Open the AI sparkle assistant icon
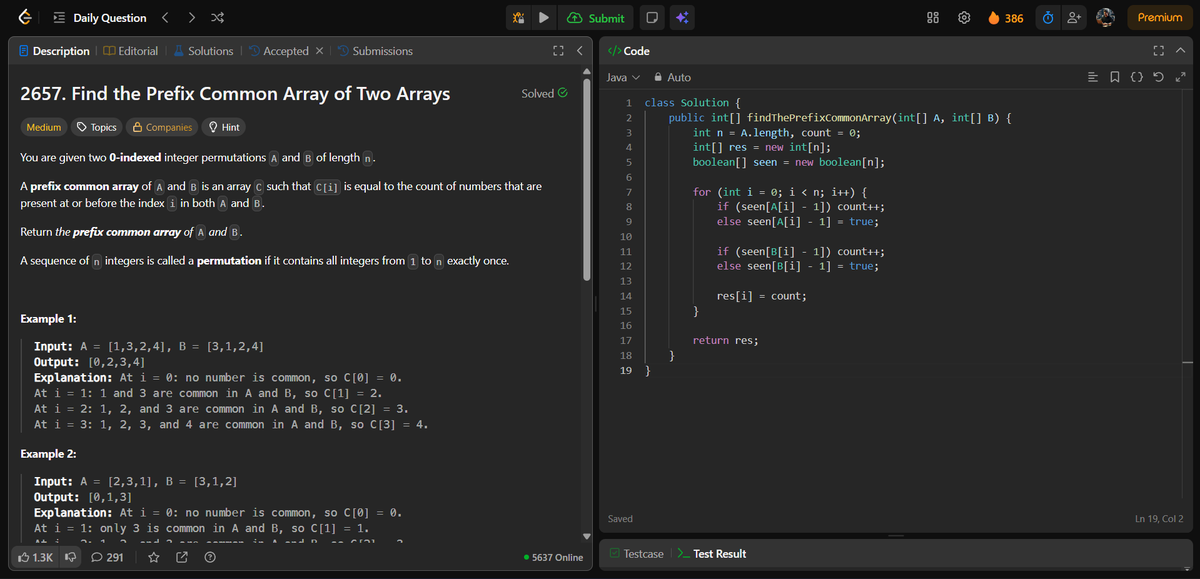 tap(682, 18)
